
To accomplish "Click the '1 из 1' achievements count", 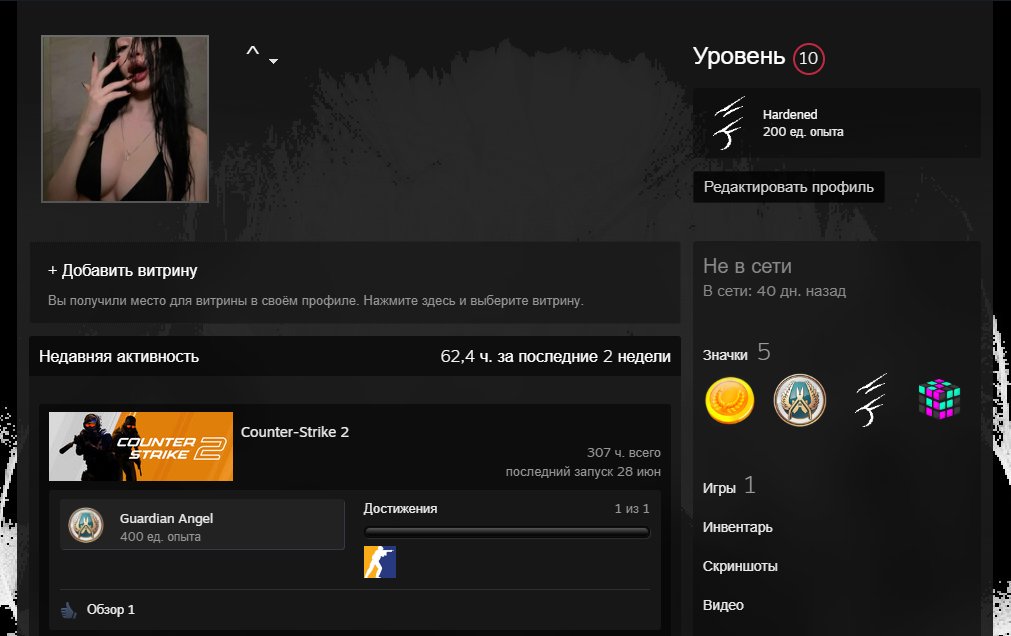I will 632,508.
